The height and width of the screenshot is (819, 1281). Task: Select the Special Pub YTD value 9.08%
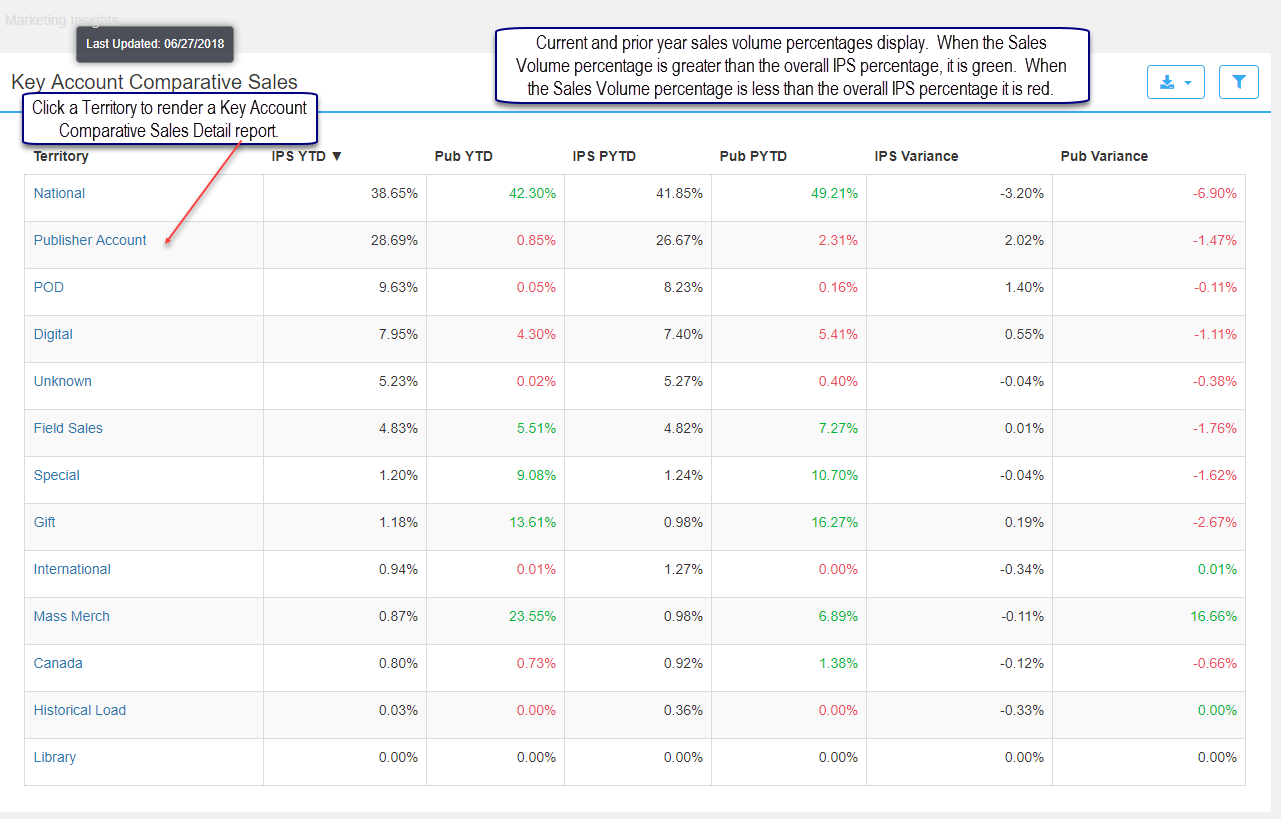pos(536,475)
